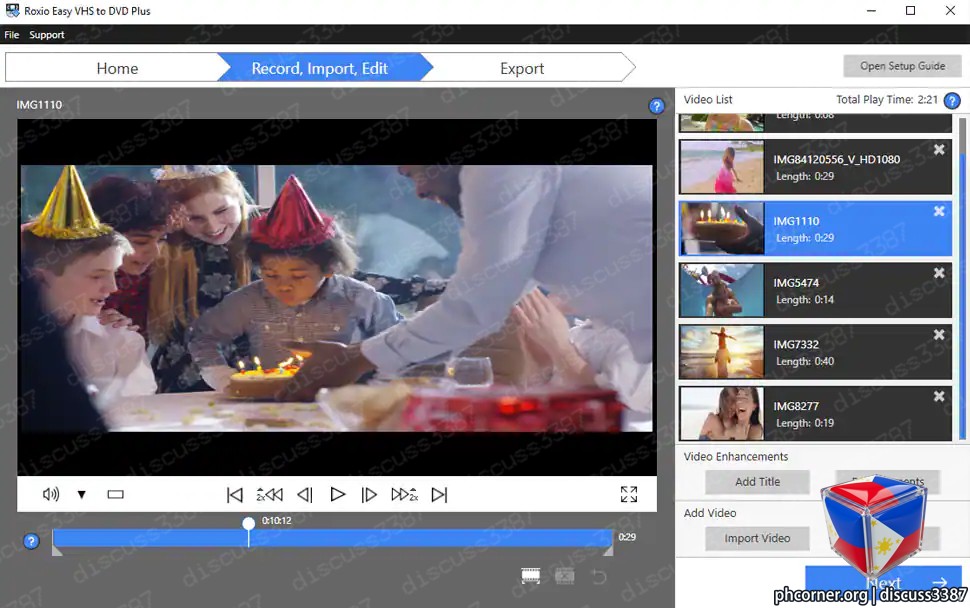Step forward one frame
Image resolution: width=970 pixels, height=608 pixels.
point(369,494)
